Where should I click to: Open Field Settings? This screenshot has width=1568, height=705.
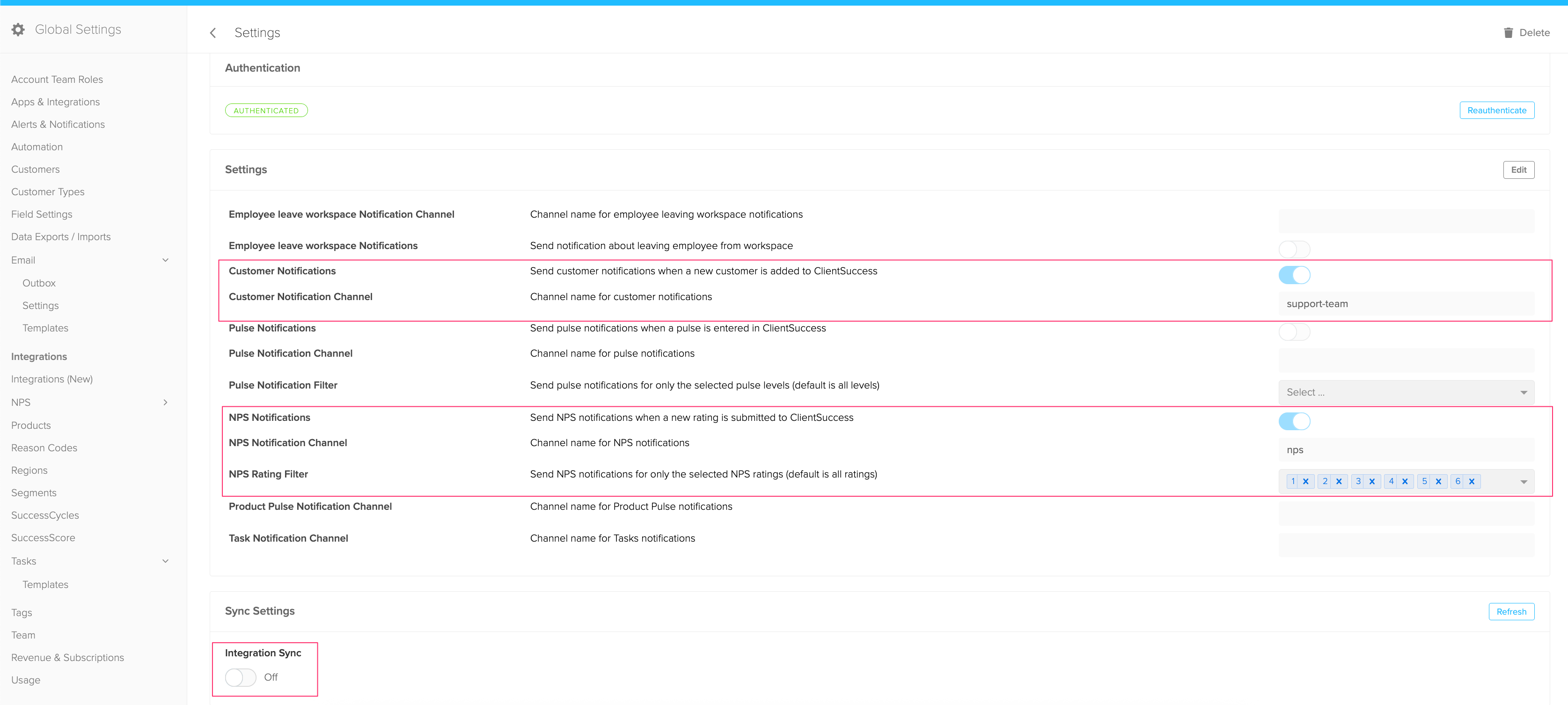pos(42,214)
